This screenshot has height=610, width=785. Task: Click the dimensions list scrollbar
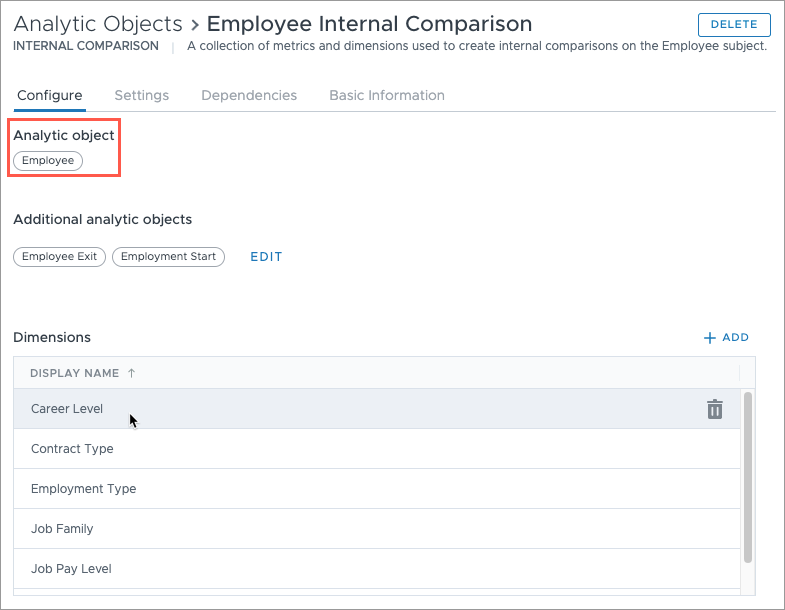pyautogui.click(x=748, y=478)
